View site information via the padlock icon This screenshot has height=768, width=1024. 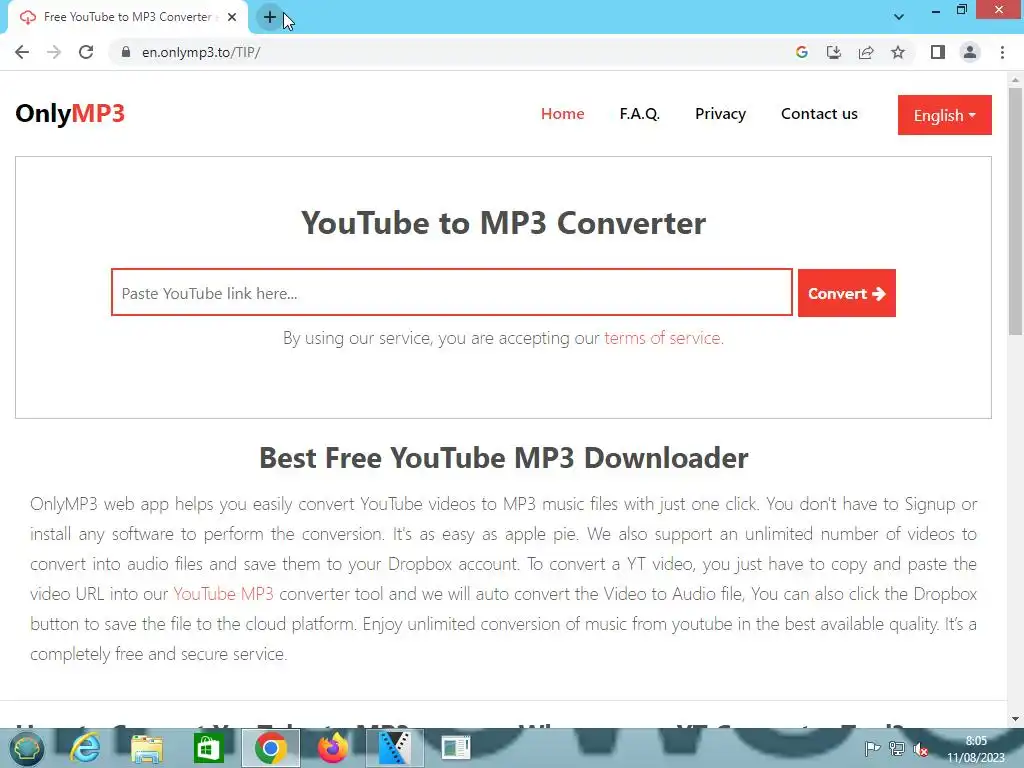(126, 52)
